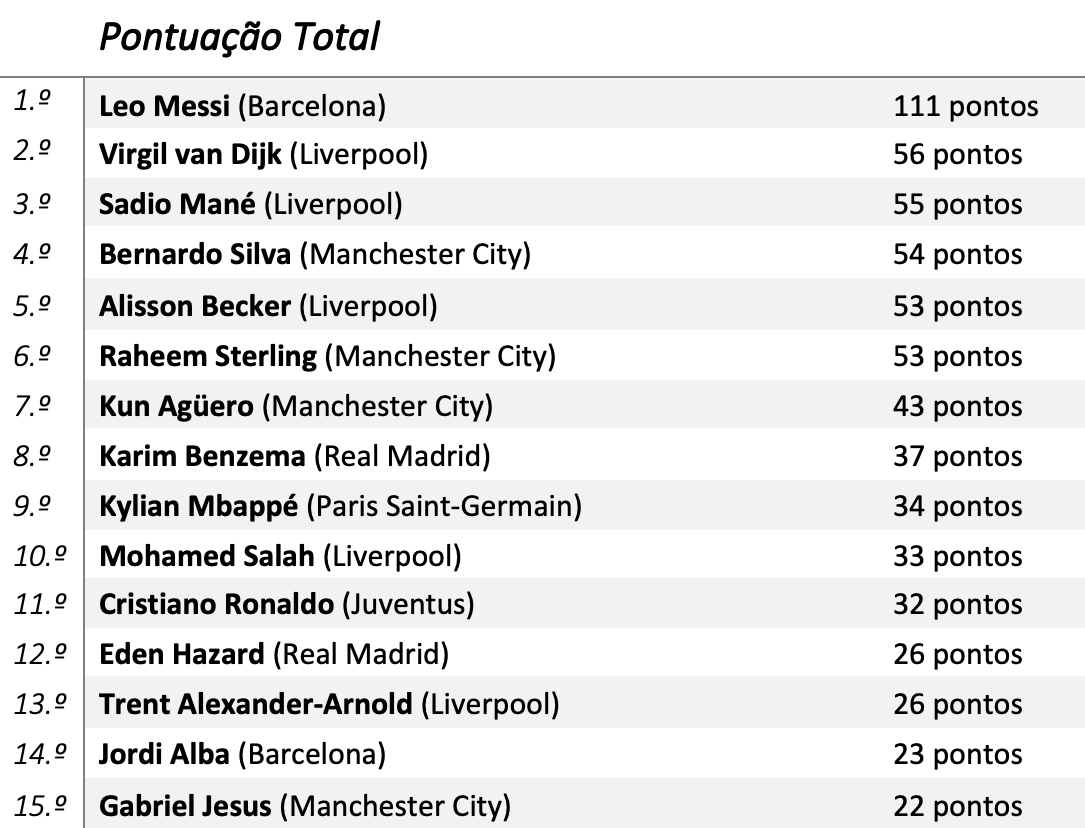This screenshot has height=828, width=1085.
Task: Select the Jordi Alba (Barcelona) entry
Action: pos(242,755)
